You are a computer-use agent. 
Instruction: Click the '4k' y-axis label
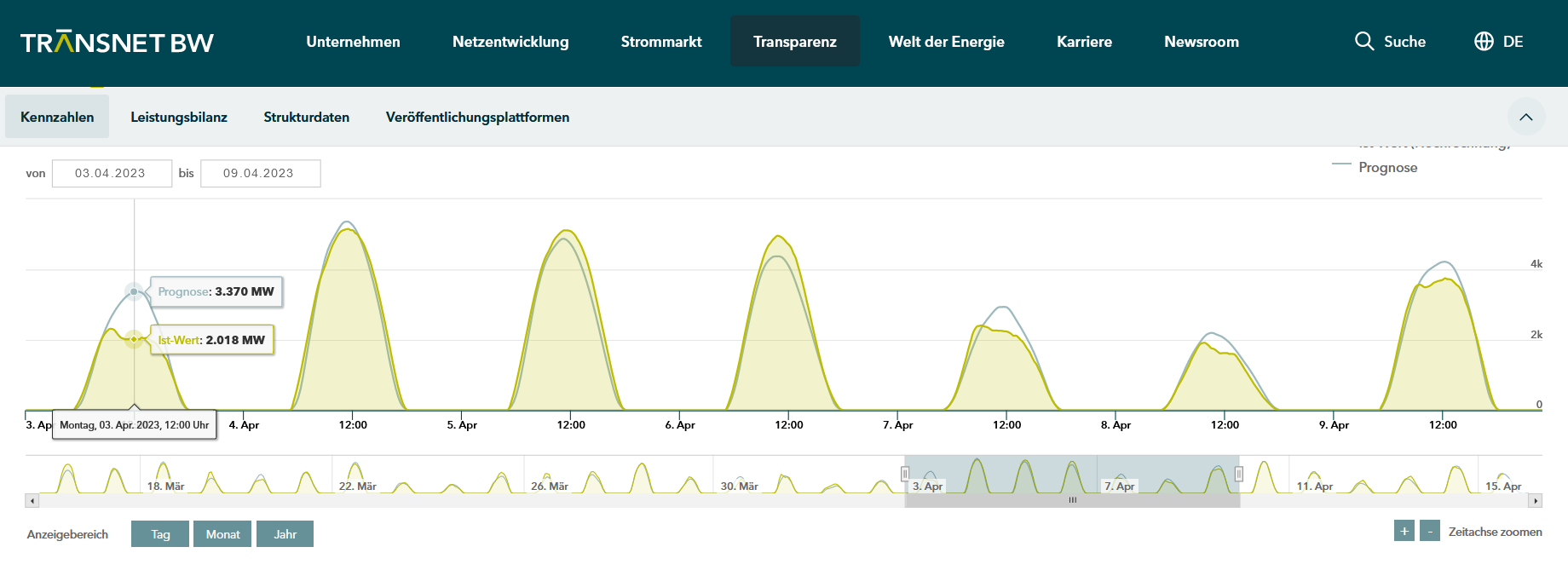click(1536, 264)
